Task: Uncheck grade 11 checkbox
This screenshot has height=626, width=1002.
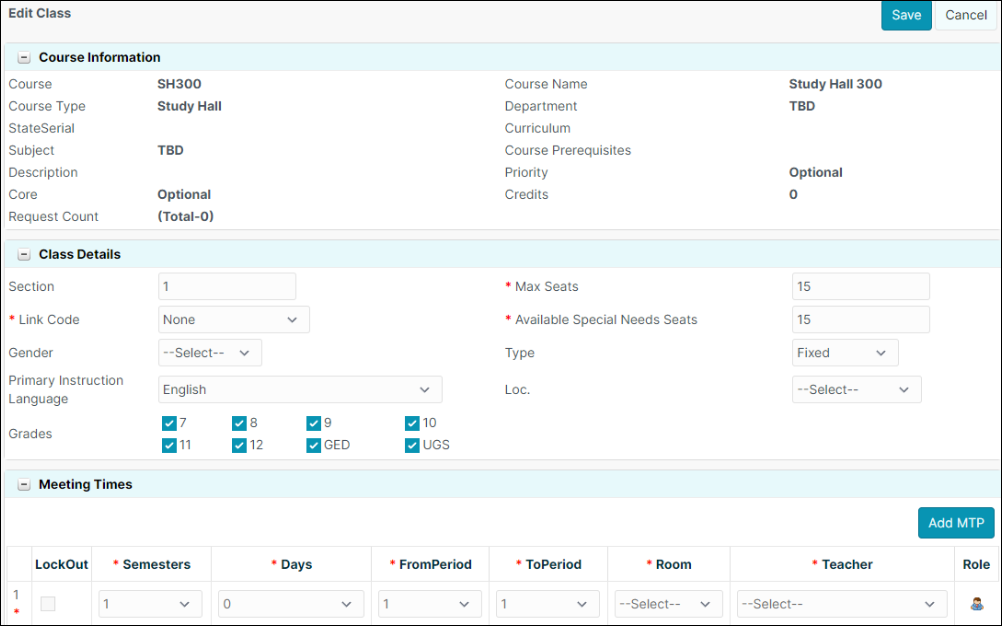Action: point(169,445)
